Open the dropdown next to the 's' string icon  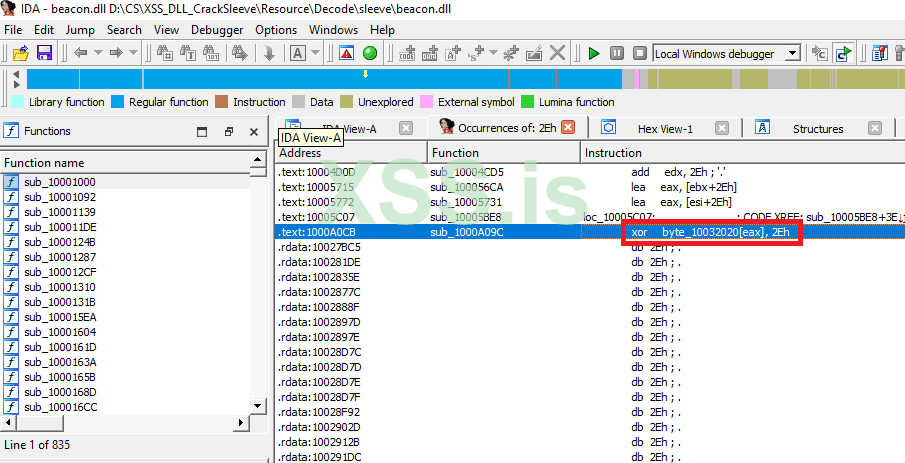(493, 53)
